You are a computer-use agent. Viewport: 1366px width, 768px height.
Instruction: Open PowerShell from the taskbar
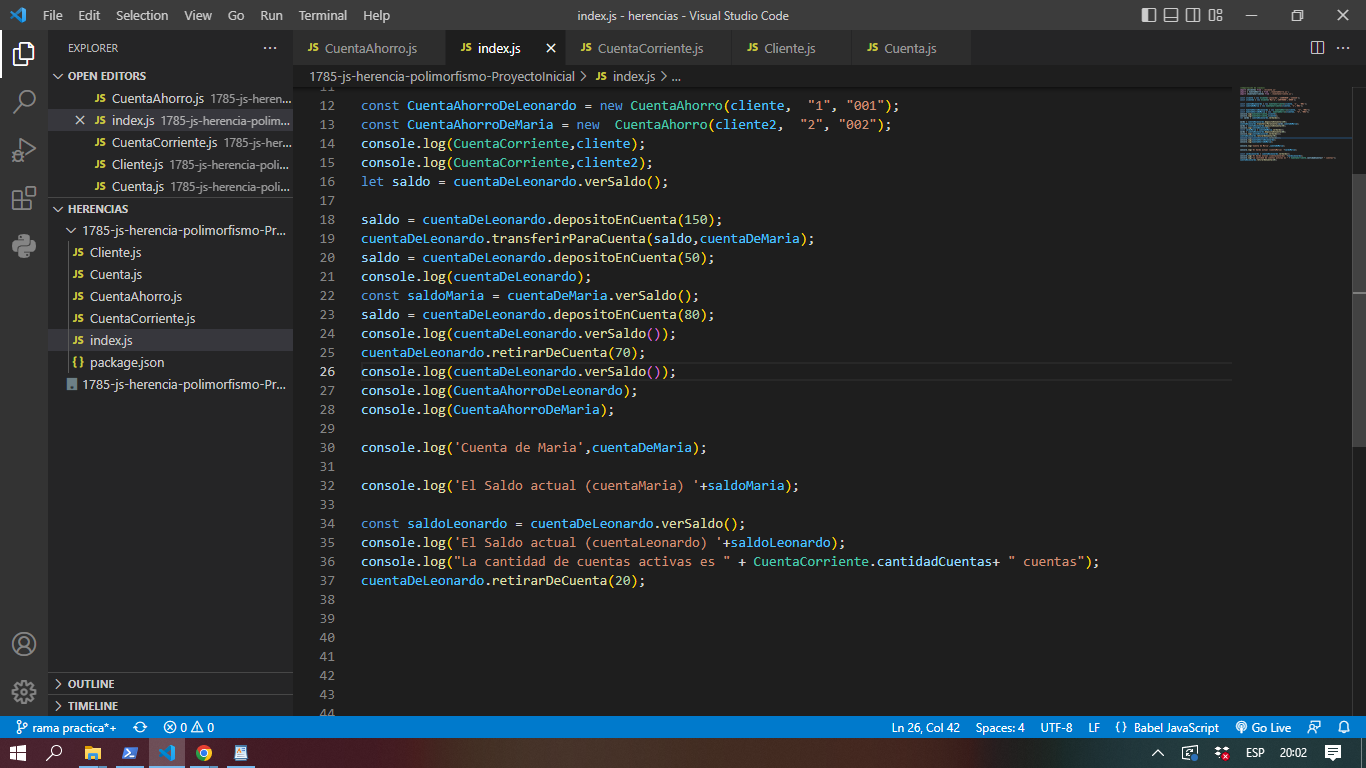[130, 753]
